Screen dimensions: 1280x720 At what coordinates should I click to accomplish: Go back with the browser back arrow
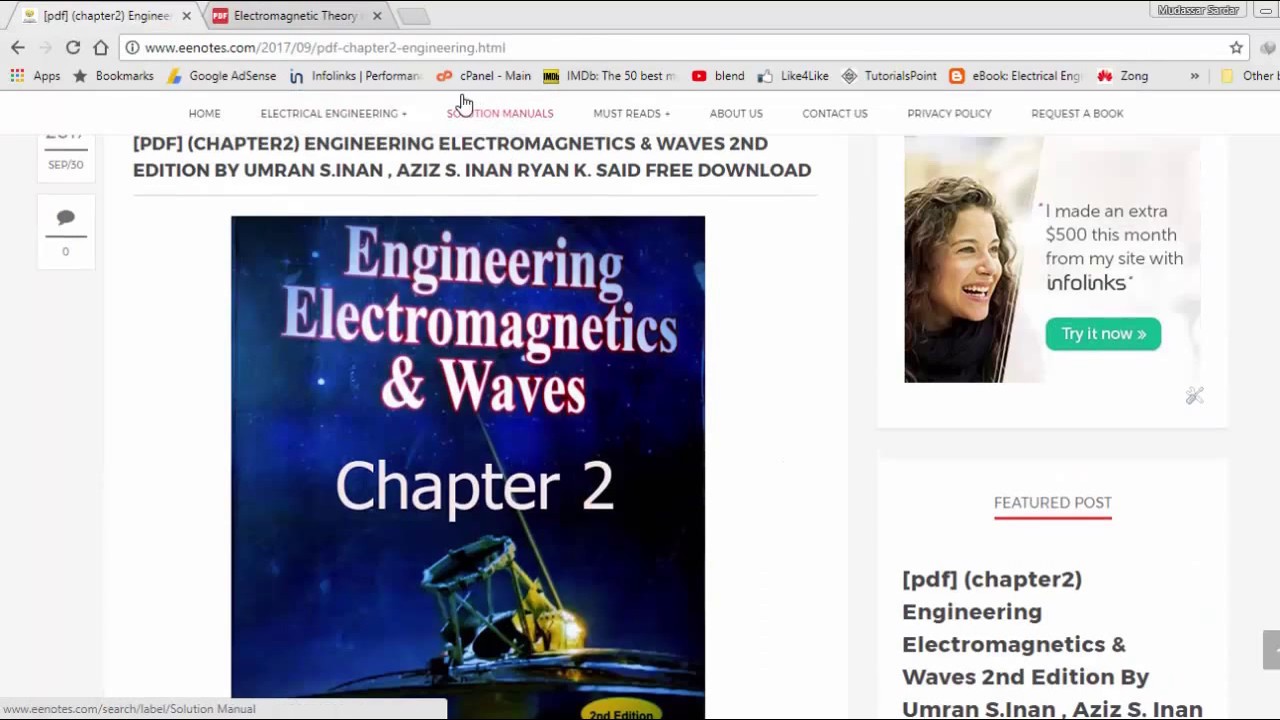[18, 47]
